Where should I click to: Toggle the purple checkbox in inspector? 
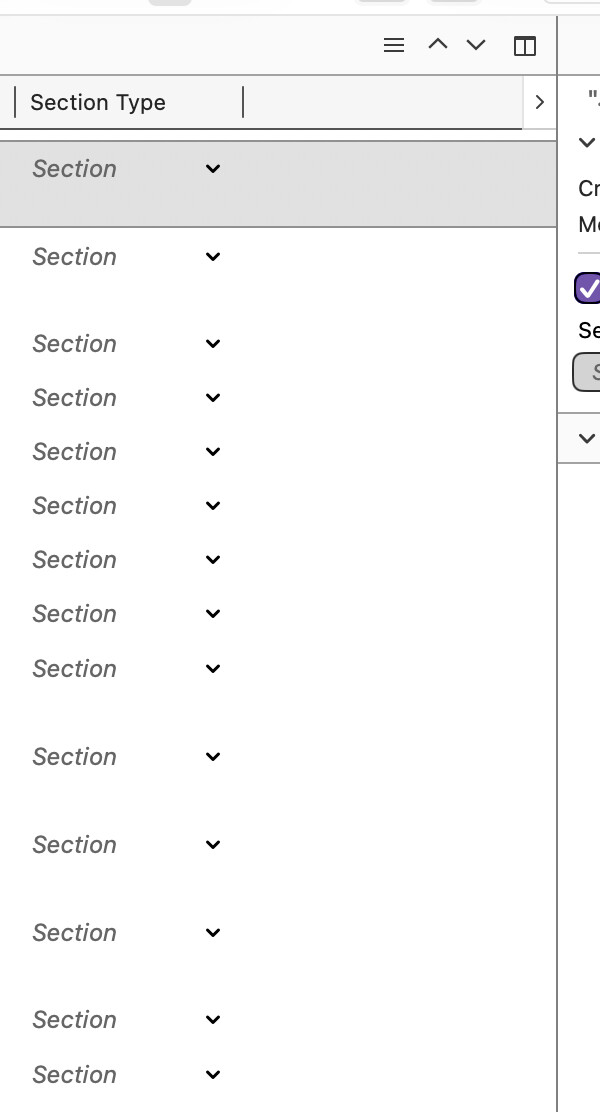coord(588,288)
